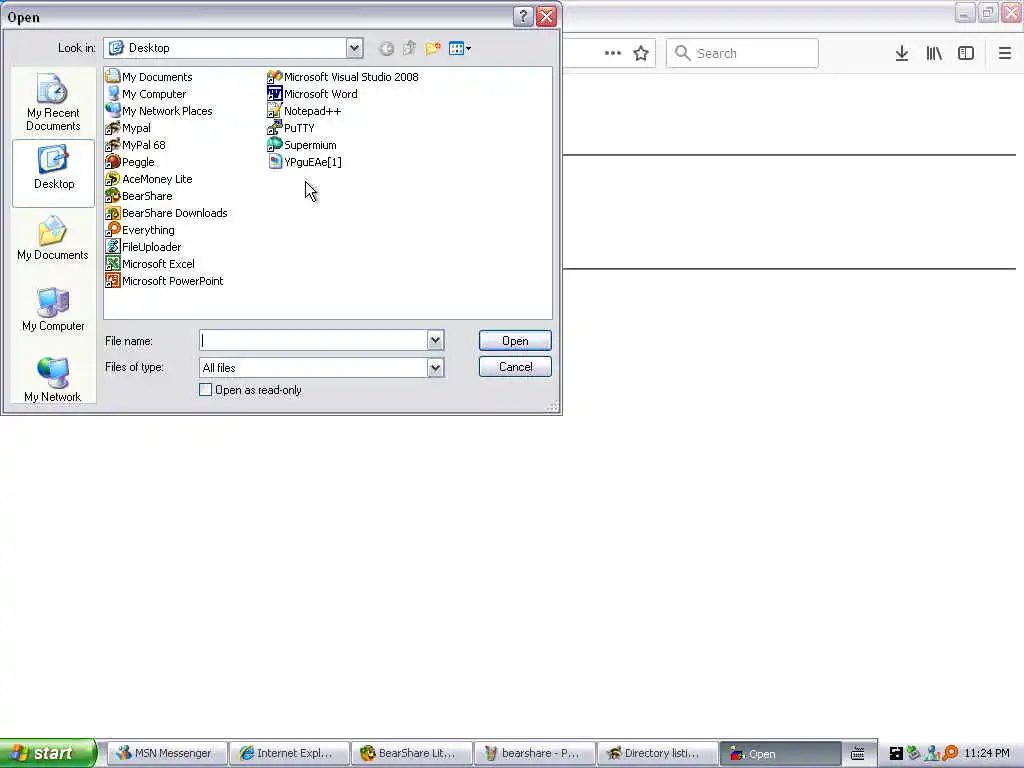This screenshot has width=1024, height=768.
Task: Select My Documents in the file list
Action: tap(149, 77)
